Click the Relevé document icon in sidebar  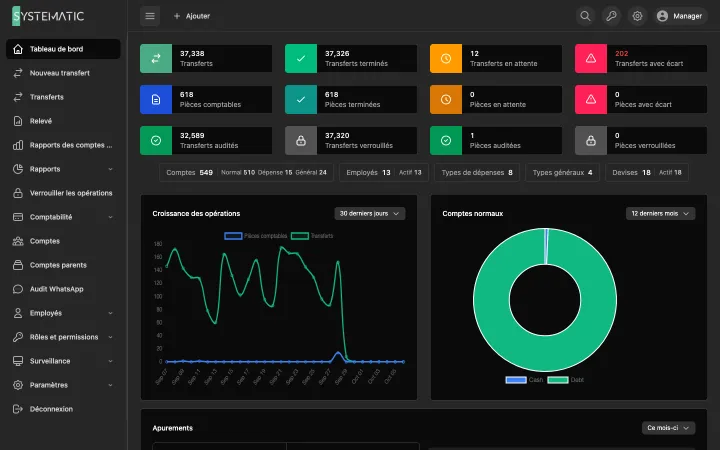(x=18, y=121)
